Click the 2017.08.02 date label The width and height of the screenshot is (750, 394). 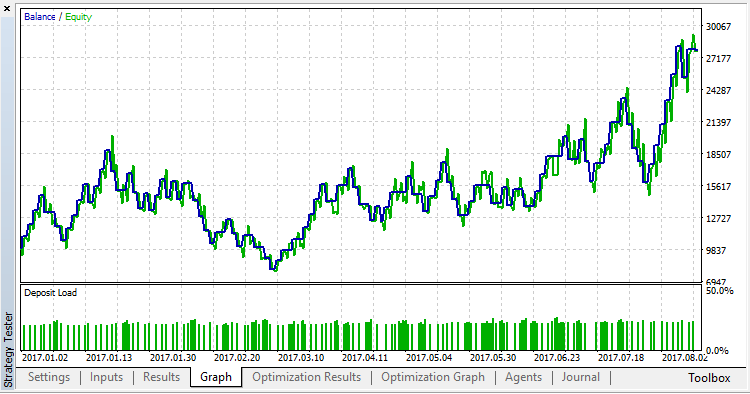(685, 358)
